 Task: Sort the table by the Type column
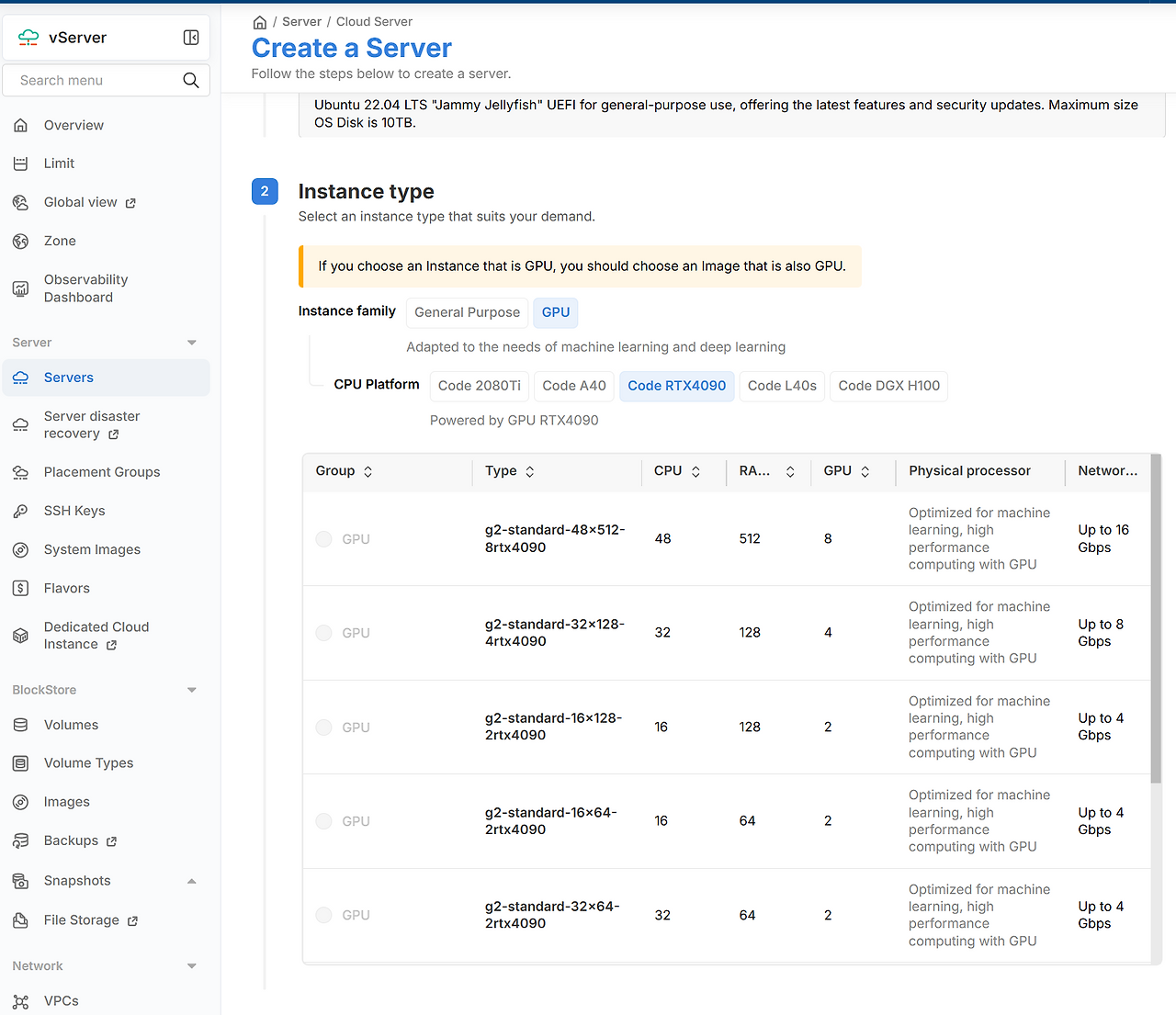click(530, 471)
